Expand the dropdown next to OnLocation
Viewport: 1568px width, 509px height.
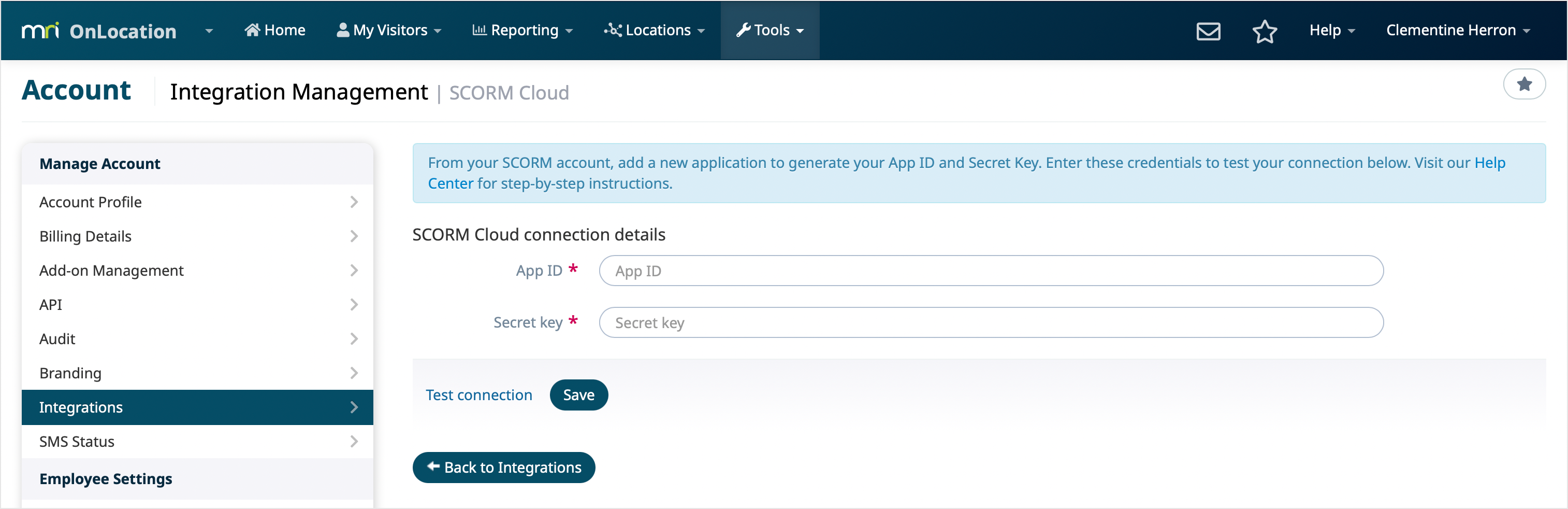point(209,31)
